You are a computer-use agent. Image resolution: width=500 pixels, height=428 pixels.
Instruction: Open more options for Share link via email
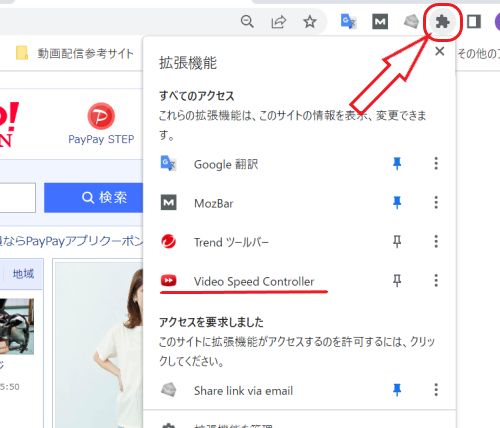[436, 389]
